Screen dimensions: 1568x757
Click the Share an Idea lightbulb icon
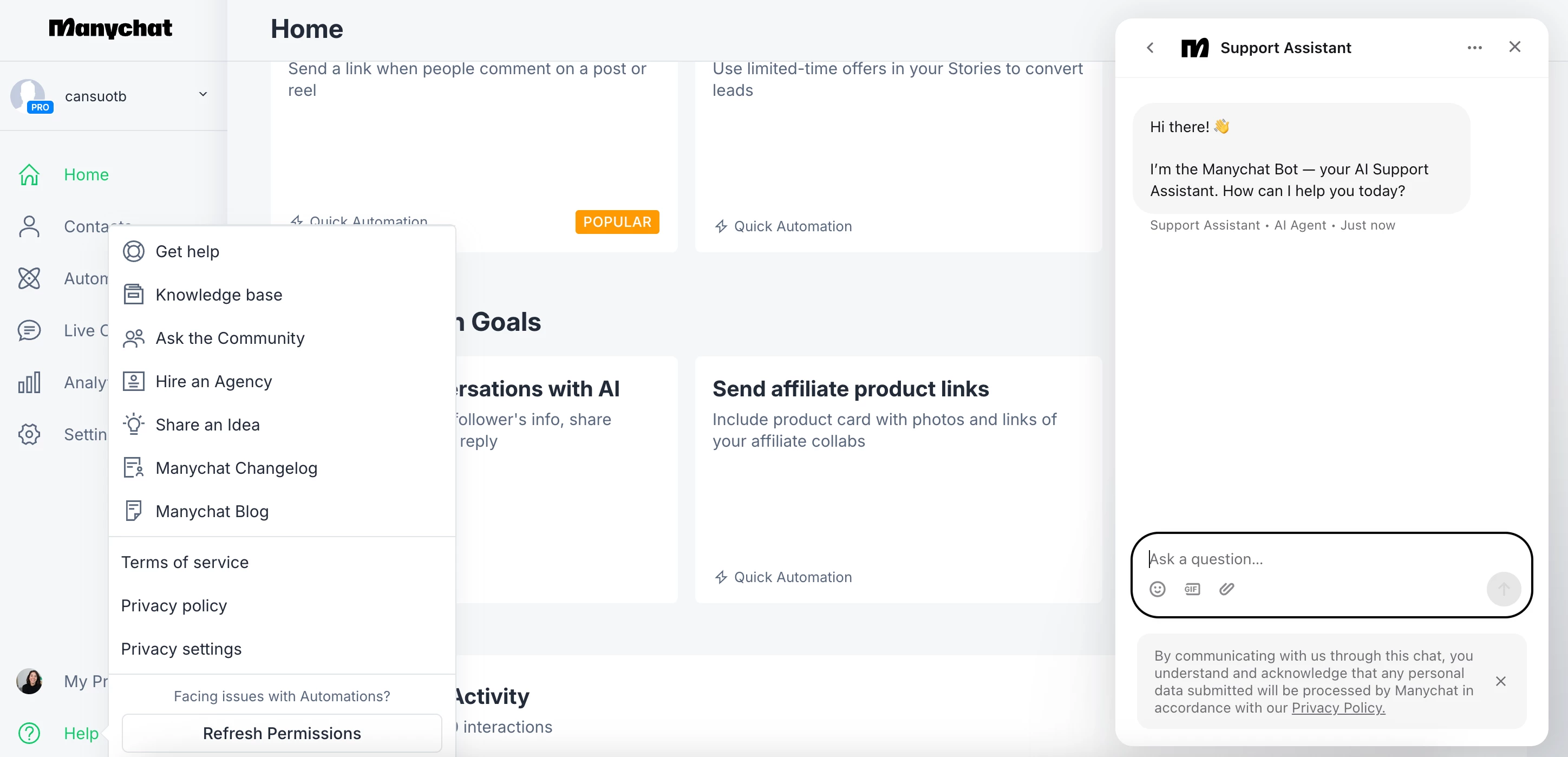tap(134, 424)
